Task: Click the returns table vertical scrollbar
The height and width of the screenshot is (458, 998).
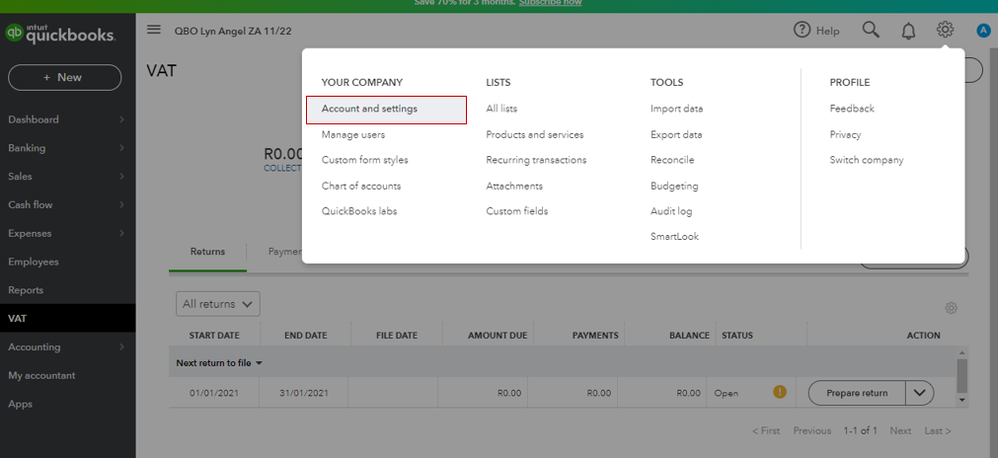Action: (x=962, y=376)
